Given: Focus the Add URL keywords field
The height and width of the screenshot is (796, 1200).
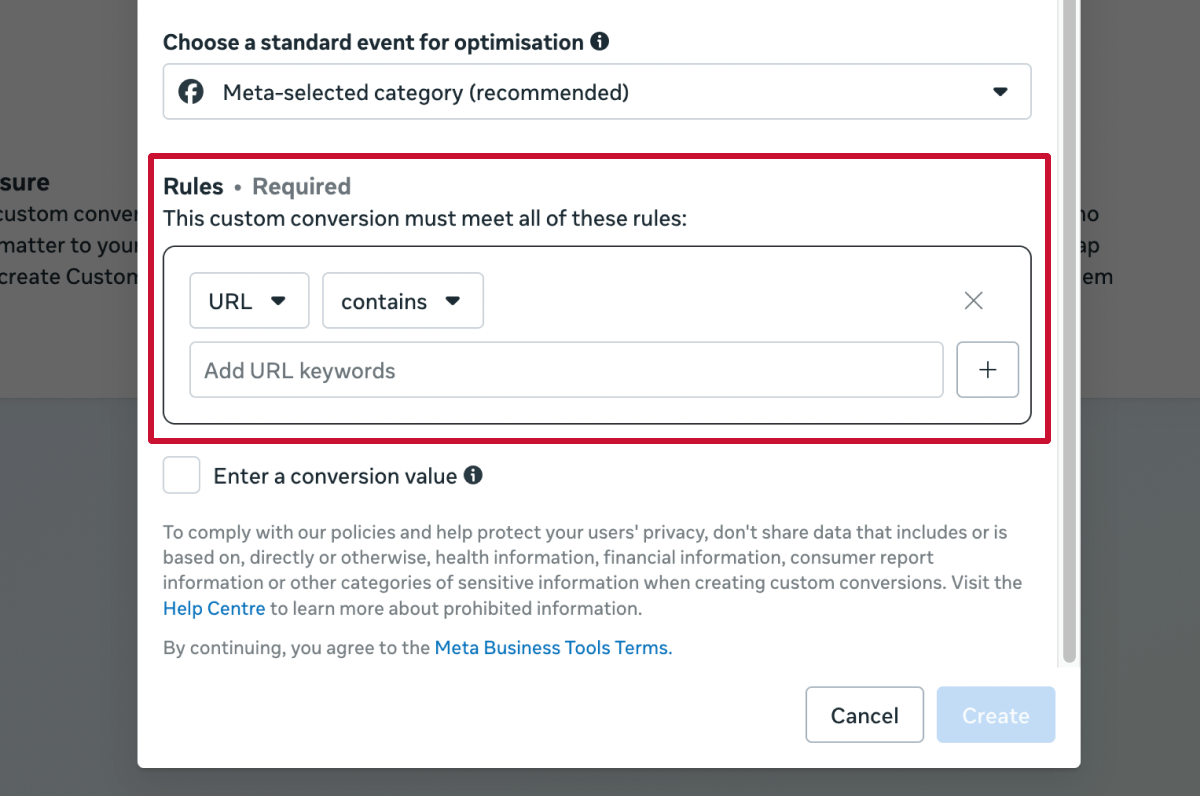Looking at the screenshot, I should [566, 370].
